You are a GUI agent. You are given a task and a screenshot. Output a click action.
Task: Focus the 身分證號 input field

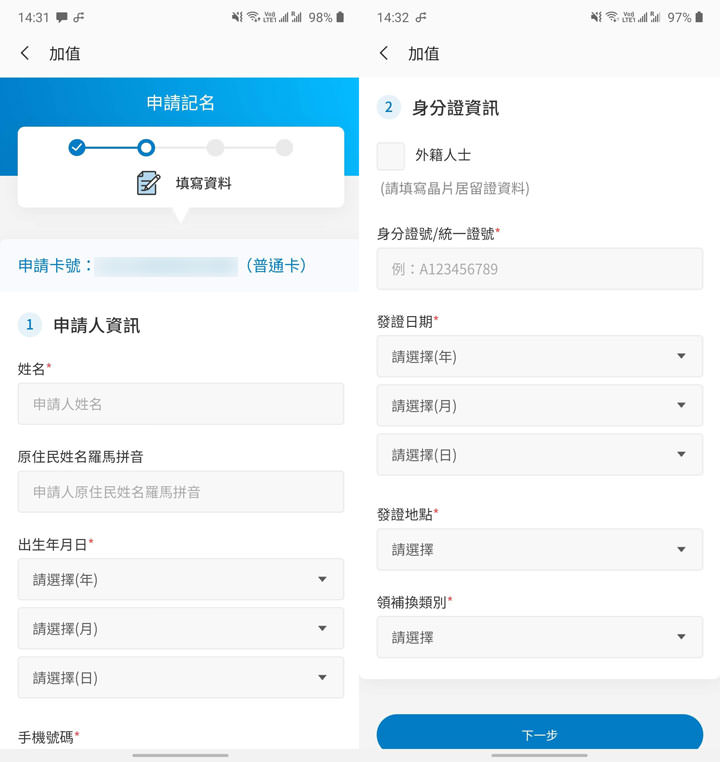(540, 269)
